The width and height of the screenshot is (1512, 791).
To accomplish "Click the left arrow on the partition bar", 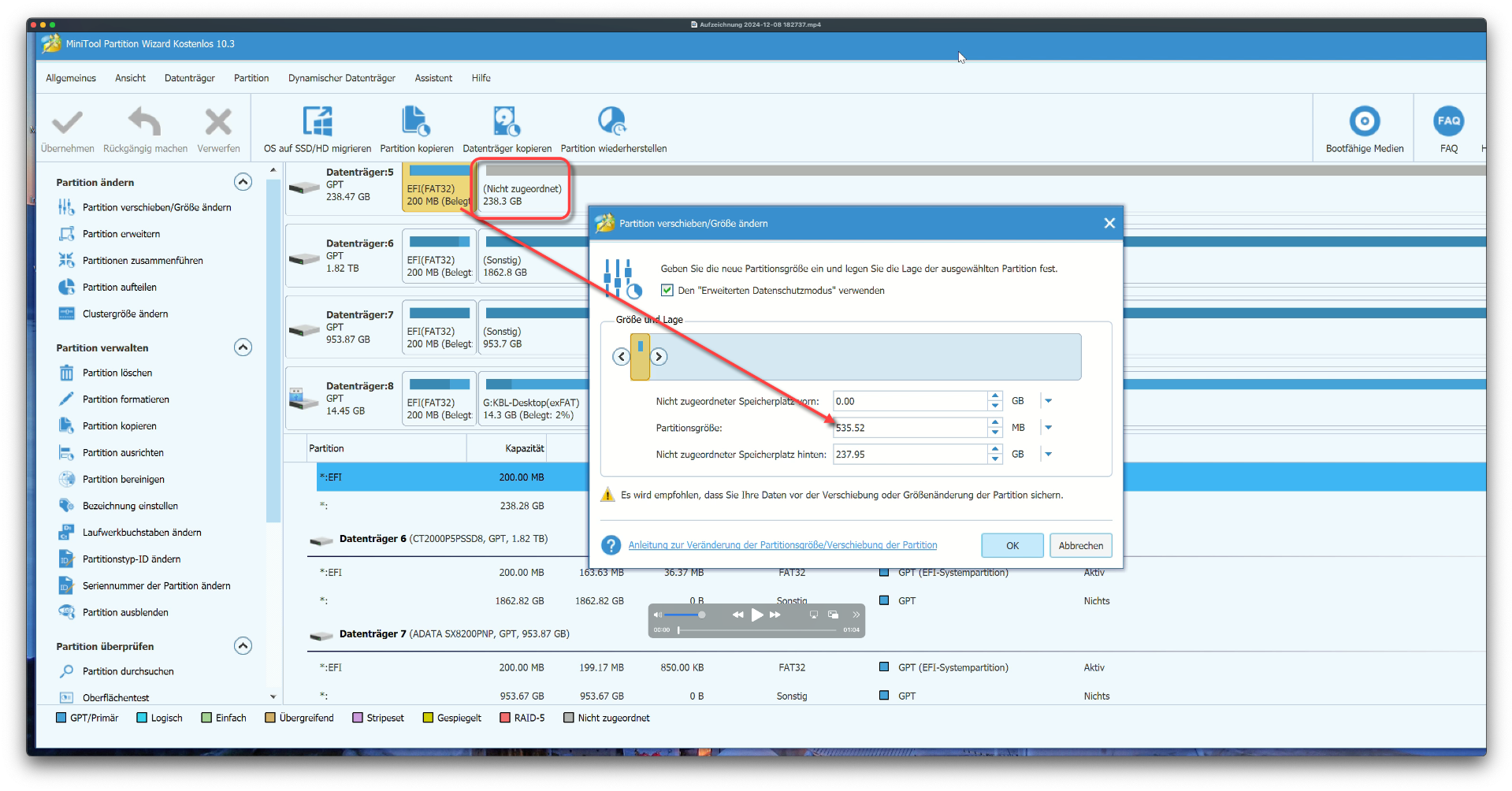I will click(x=622, y=357).
